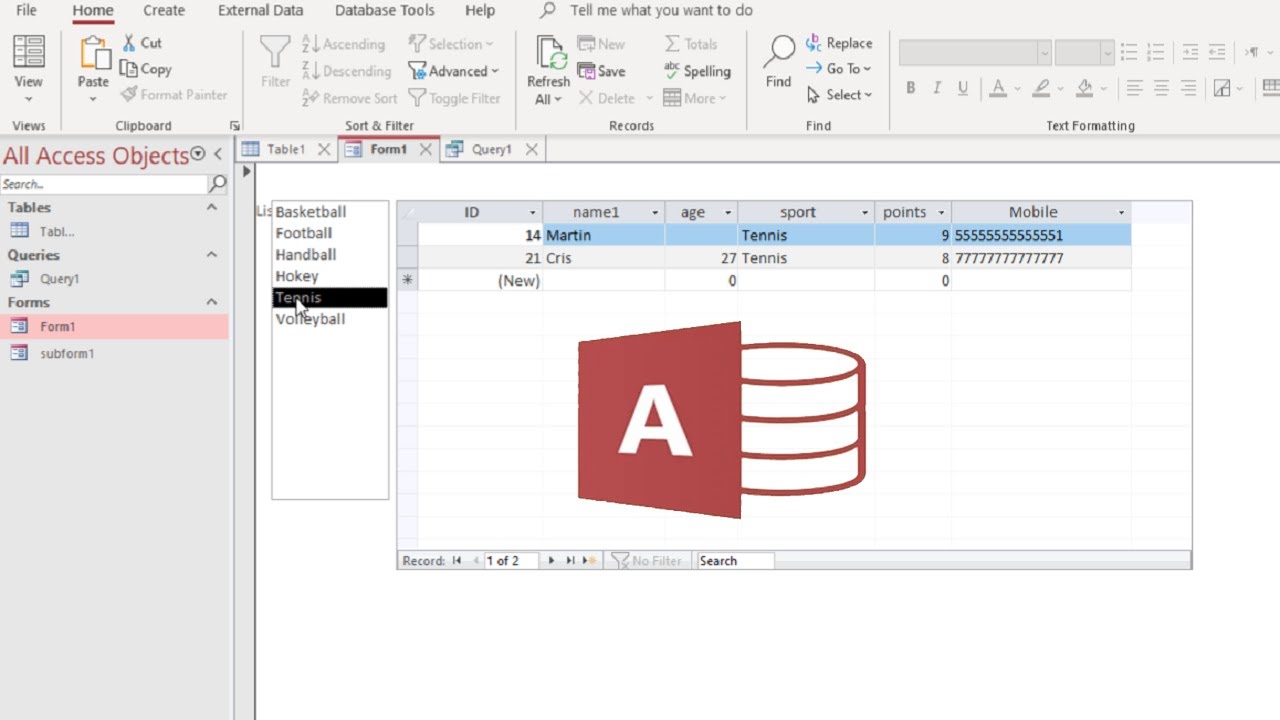
Task: Open the Advanced filter dropdown
Action: point(452,71)
